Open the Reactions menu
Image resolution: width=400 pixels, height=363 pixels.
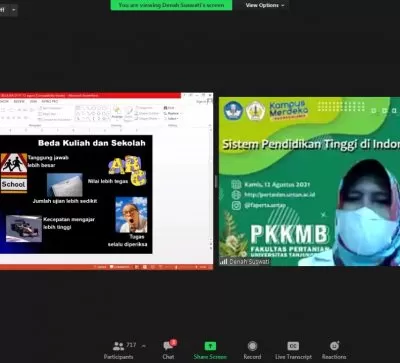pyautogui.click(x=334, y=351)
